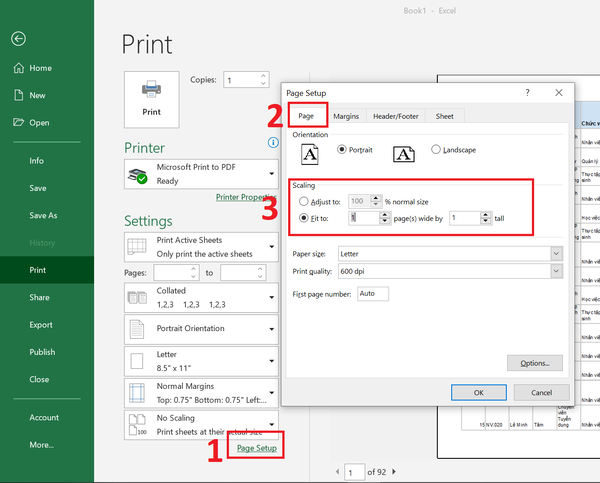Open Account in sidebar
This screenshot has width=600, height=483.
(x=44, y=418)
